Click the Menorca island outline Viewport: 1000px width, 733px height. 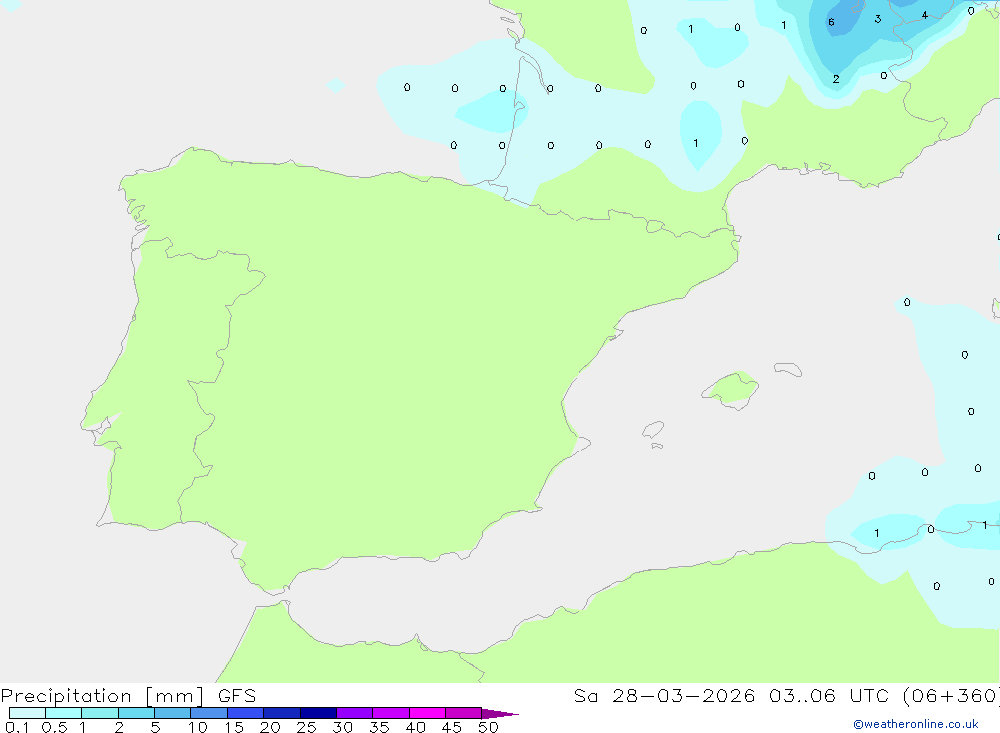pyautogui.click(x=788, y=369)
